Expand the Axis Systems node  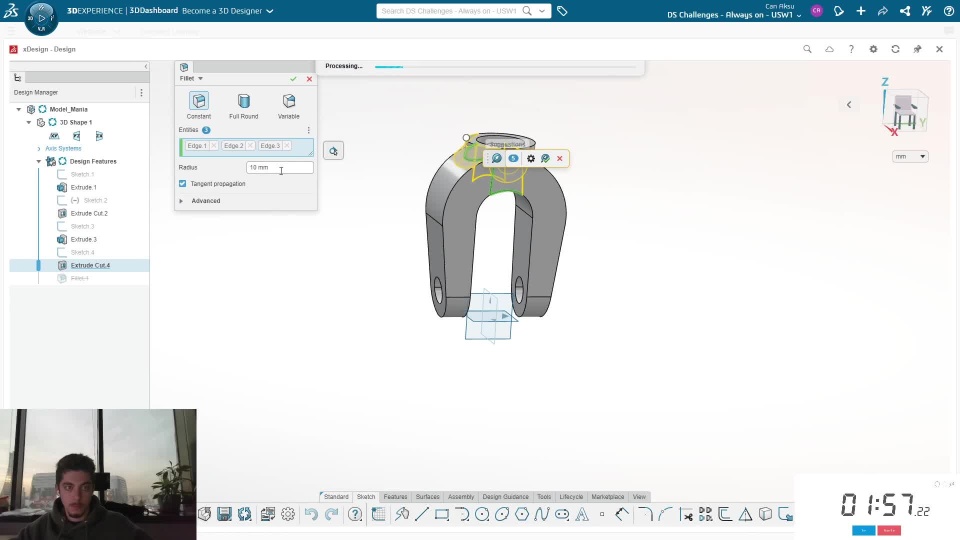pos(39,149)
